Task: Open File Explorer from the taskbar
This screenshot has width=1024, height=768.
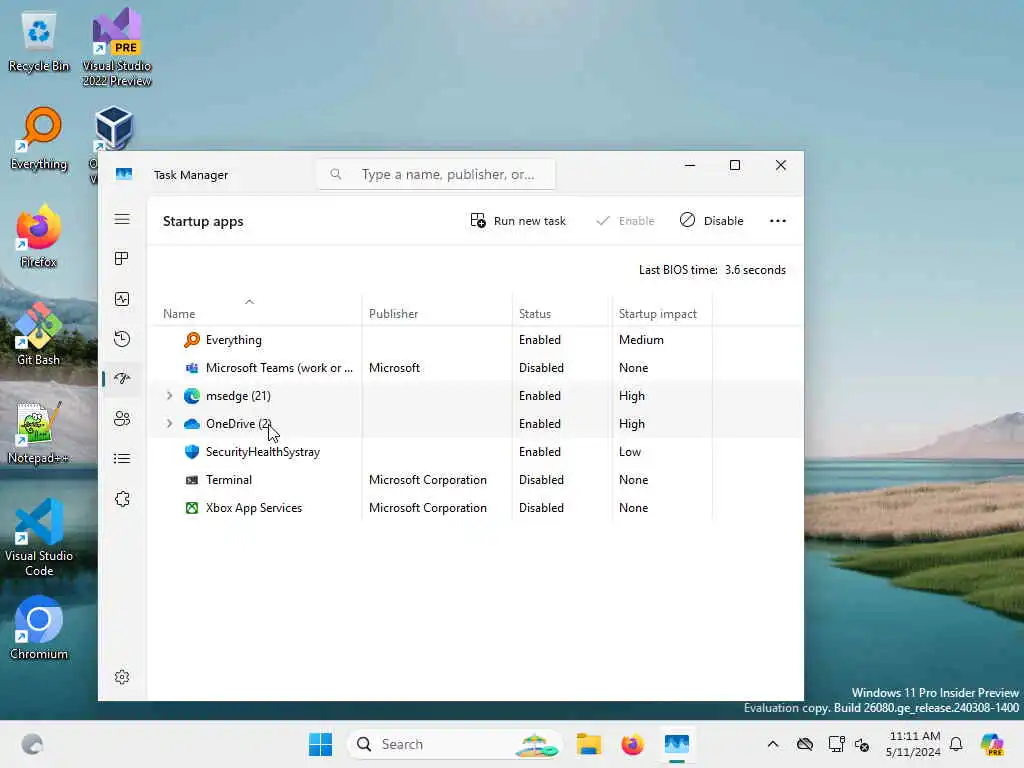Action: [x=588, y=744]
